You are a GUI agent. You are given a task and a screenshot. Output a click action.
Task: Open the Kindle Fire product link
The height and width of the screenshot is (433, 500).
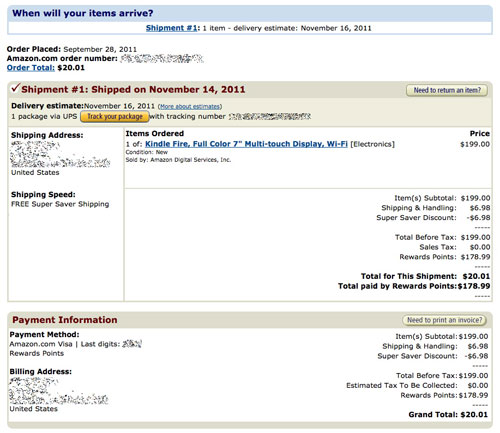[x=246, y=144]
